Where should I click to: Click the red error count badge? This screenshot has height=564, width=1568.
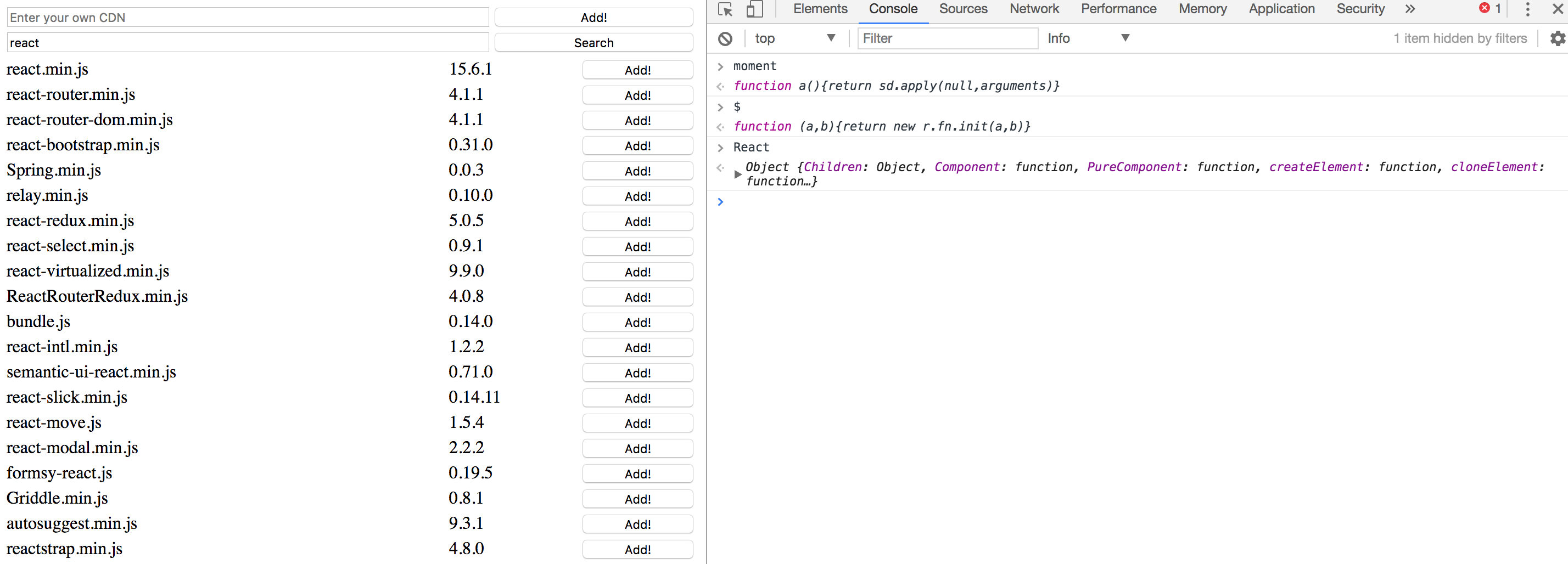pos(1489,9)
